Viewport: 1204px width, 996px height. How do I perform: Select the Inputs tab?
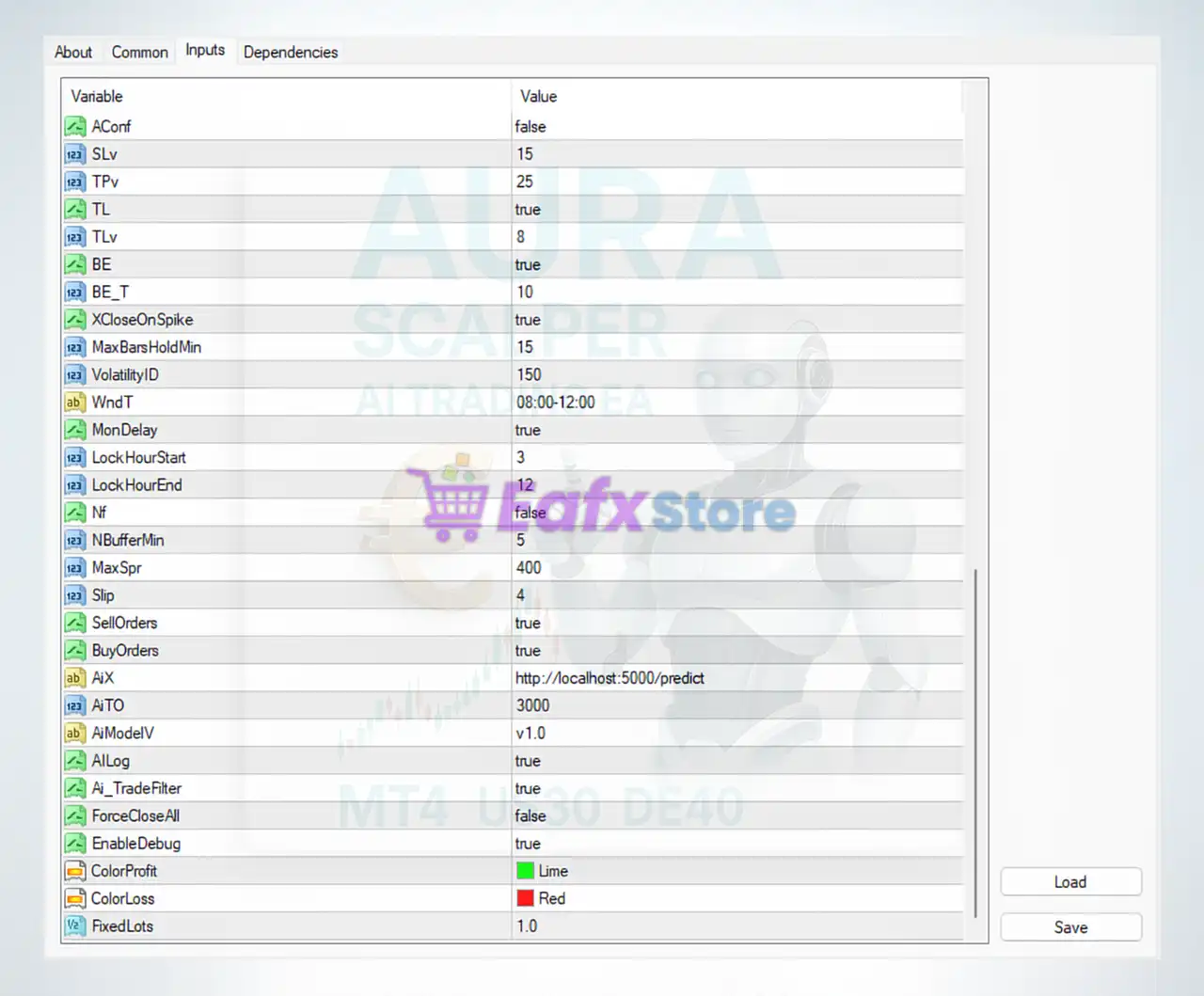coord(205,51)
